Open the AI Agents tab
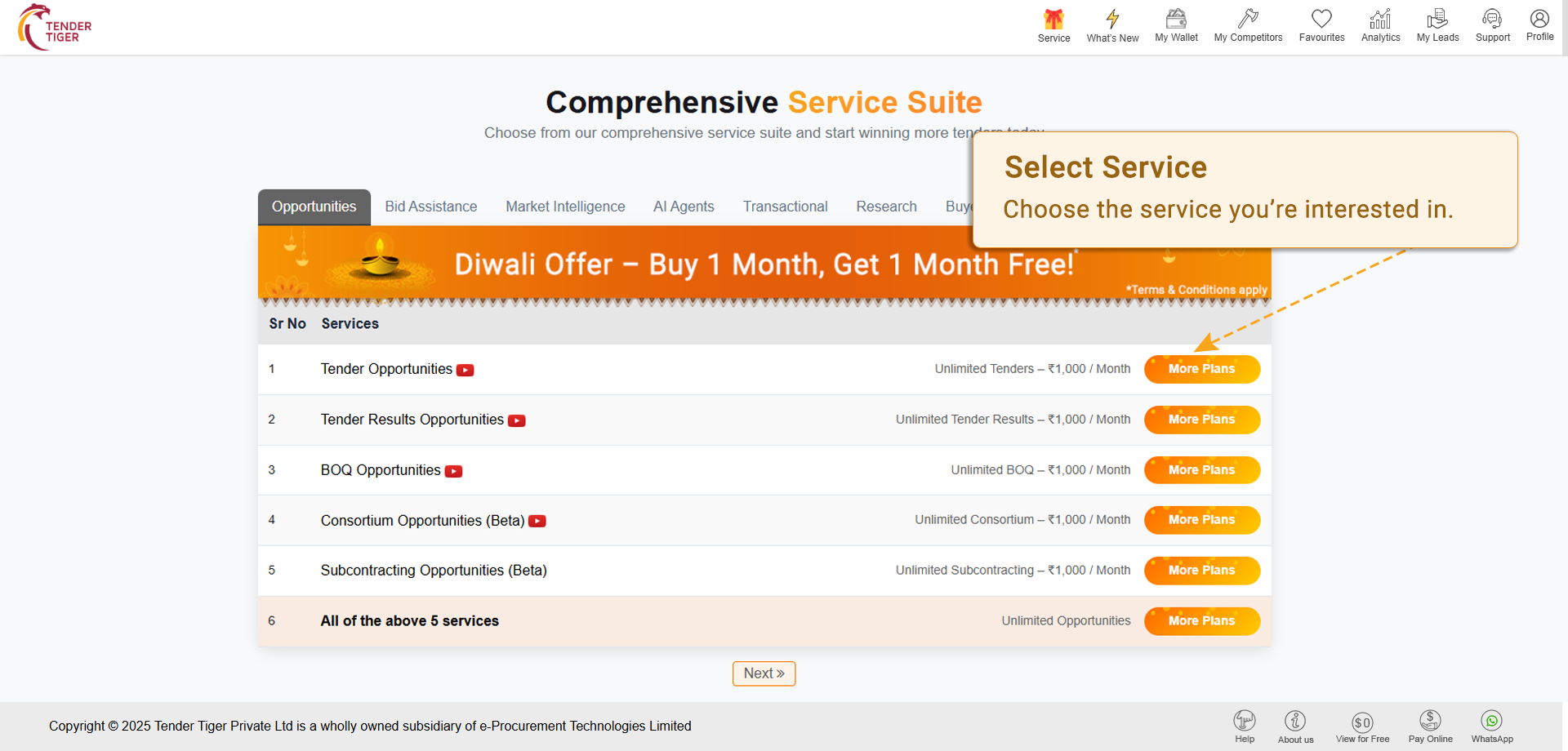 (x=684, y=207)
